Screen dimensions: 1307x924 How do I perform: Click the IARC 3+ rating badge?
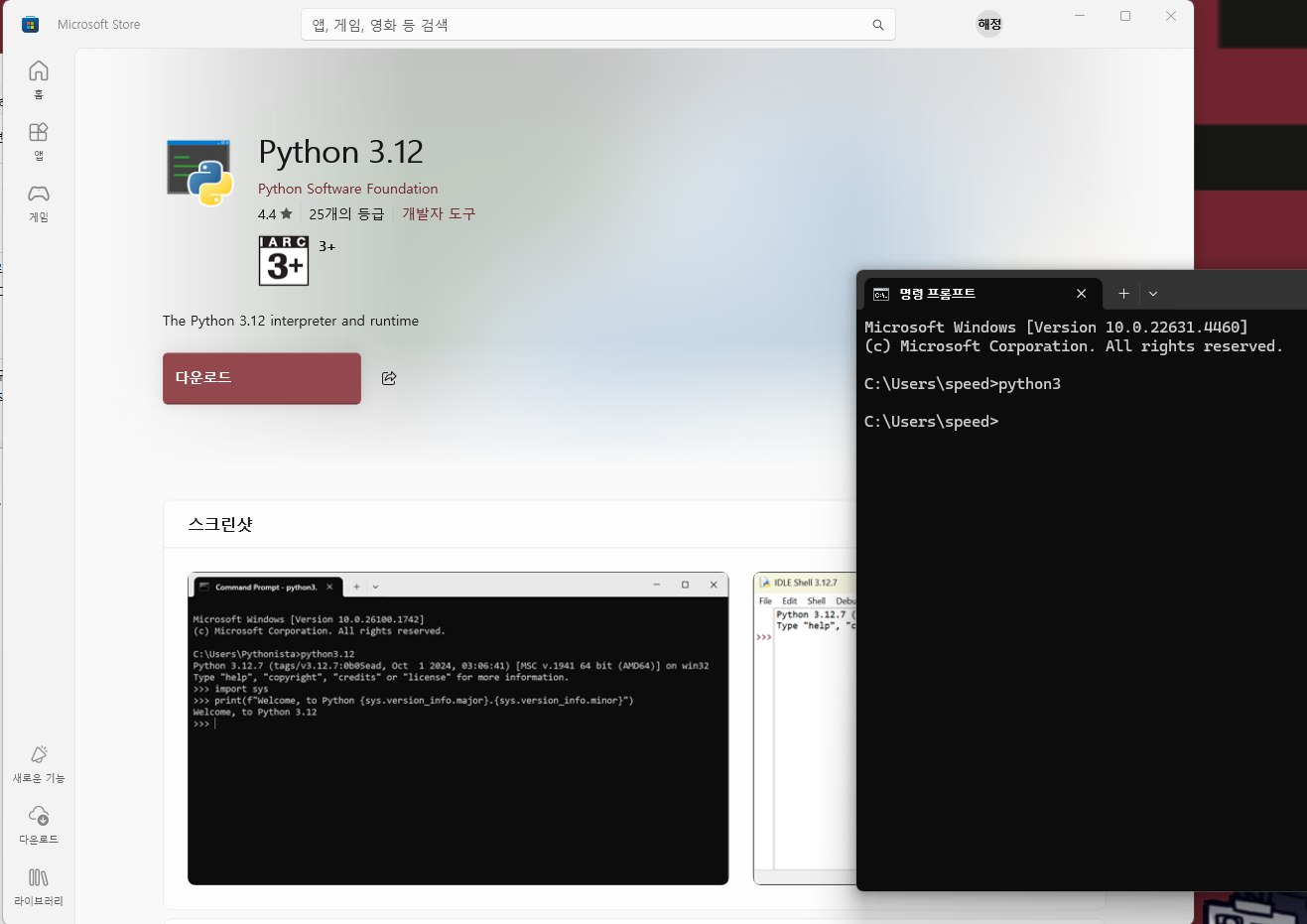[284, 260]
